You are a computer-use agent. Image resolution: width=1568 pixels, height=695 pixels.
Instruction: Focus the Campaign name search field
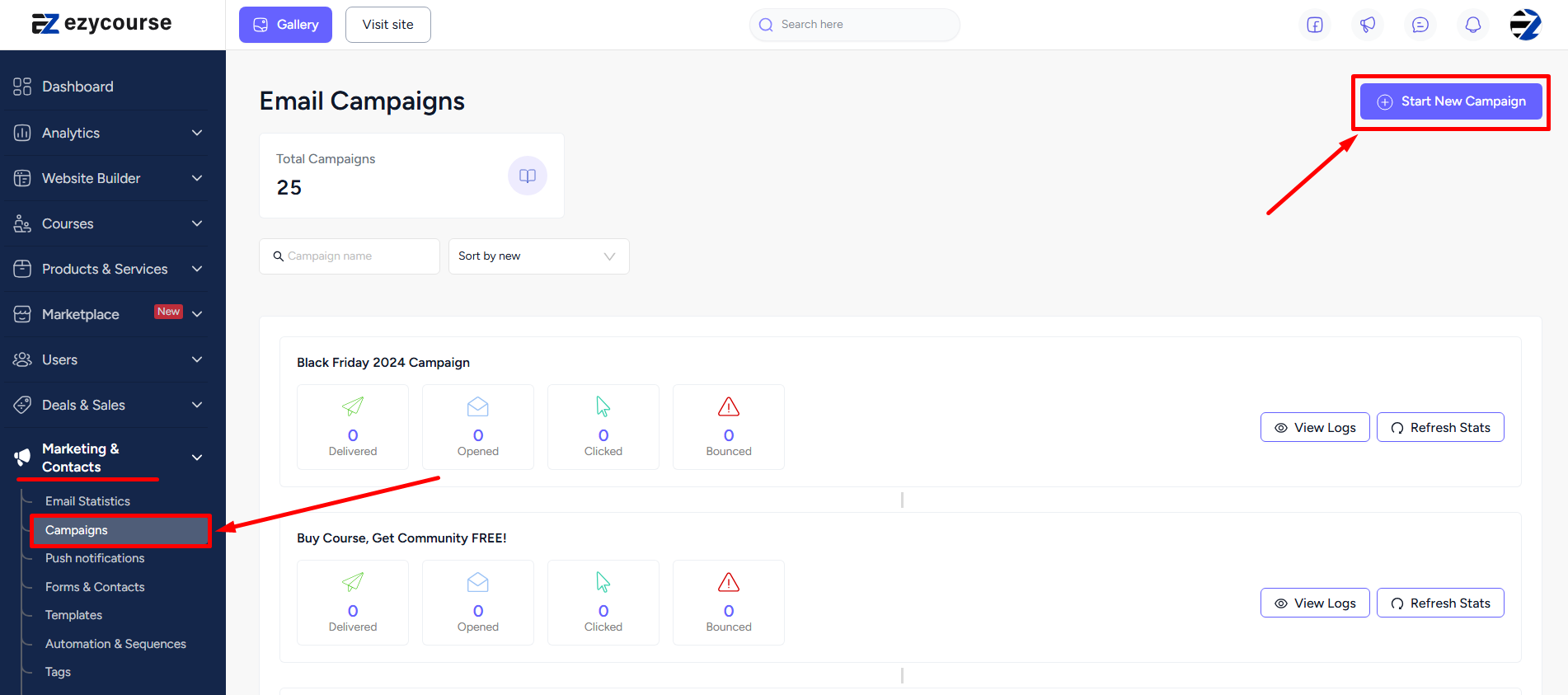pos(350,256)
